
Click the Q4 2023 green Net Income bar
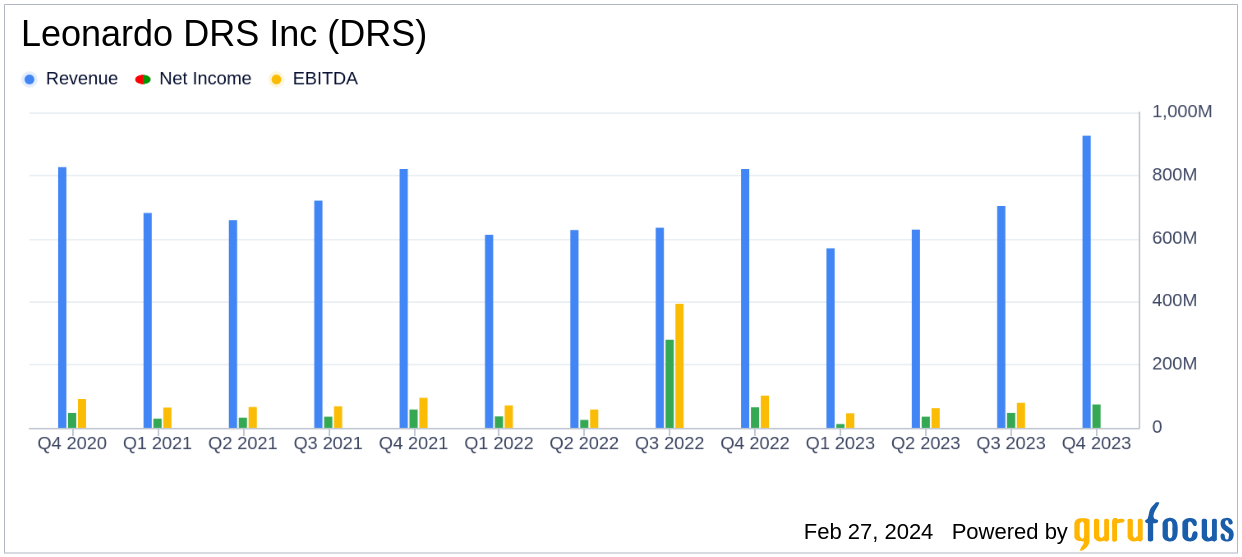[1096, 416]
